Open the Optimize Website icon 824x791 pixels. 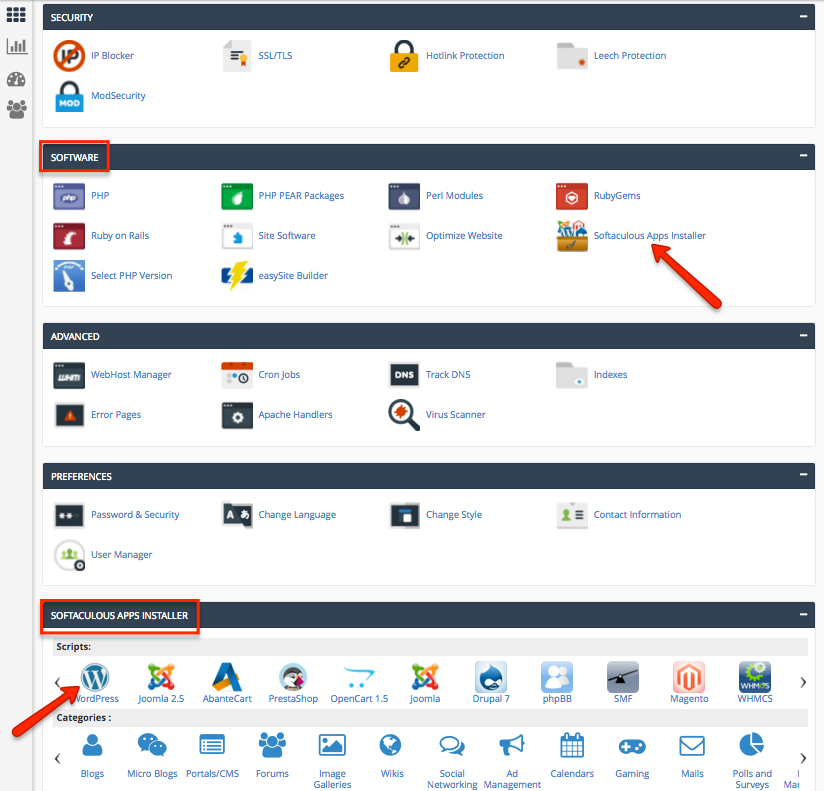pyautogui.click(x=404, y=236)
